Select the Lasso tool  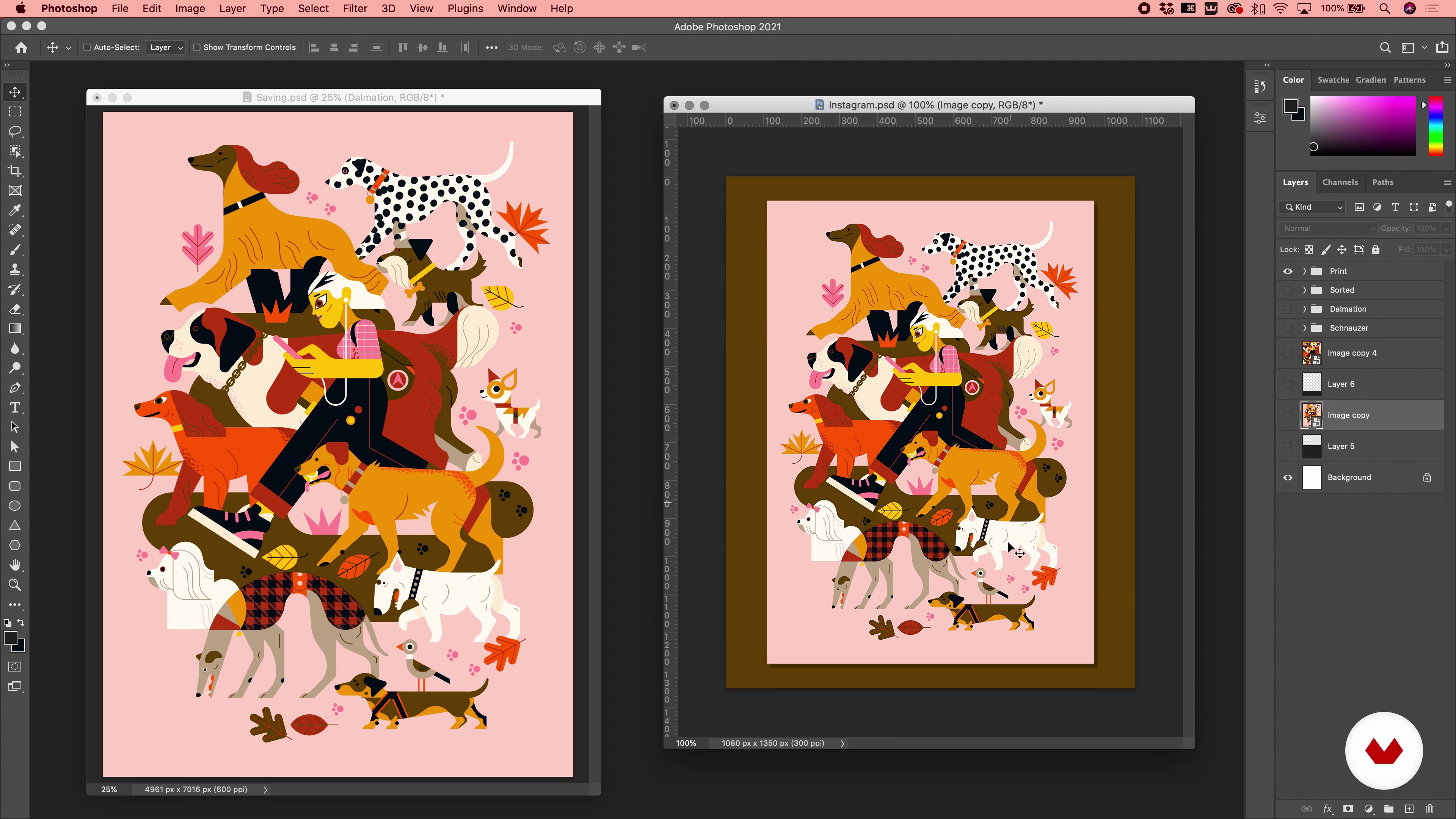click(x=15, y=132)
